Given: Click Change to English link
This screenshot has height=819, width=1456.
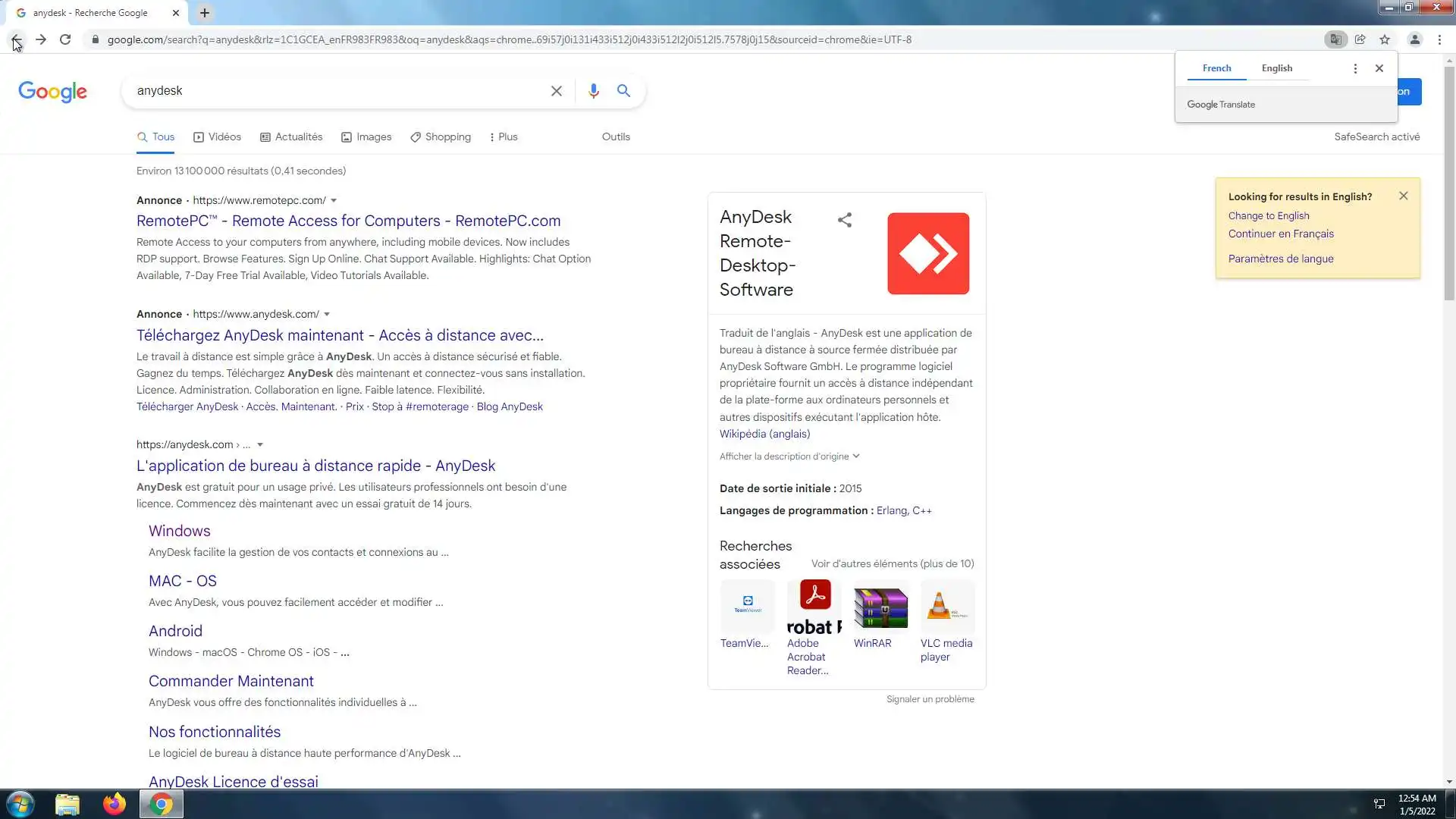Looking at the screenshot, I should (x=1268, y=215).
